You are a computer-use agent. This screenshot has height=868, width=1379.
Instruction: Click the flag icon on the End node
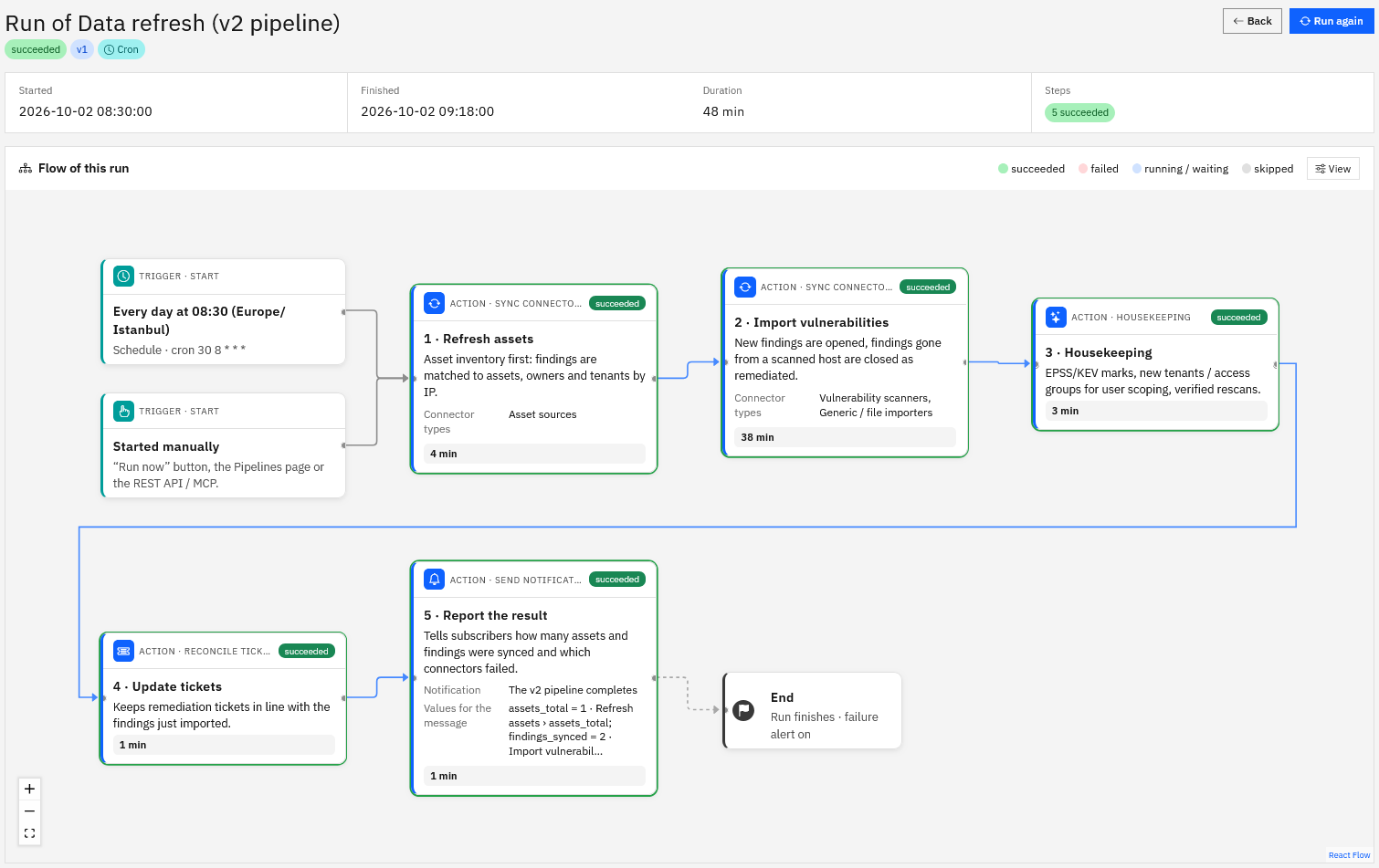pos(744,710)
